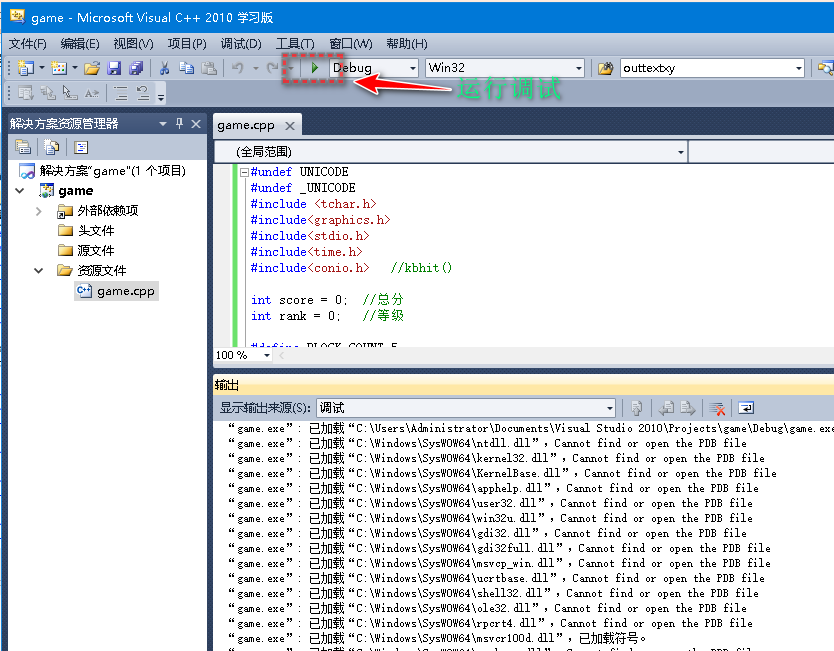This screenshot has width=834, height=651.
Task: Click the Open File folder icon
Action: [x=91, y=68]
